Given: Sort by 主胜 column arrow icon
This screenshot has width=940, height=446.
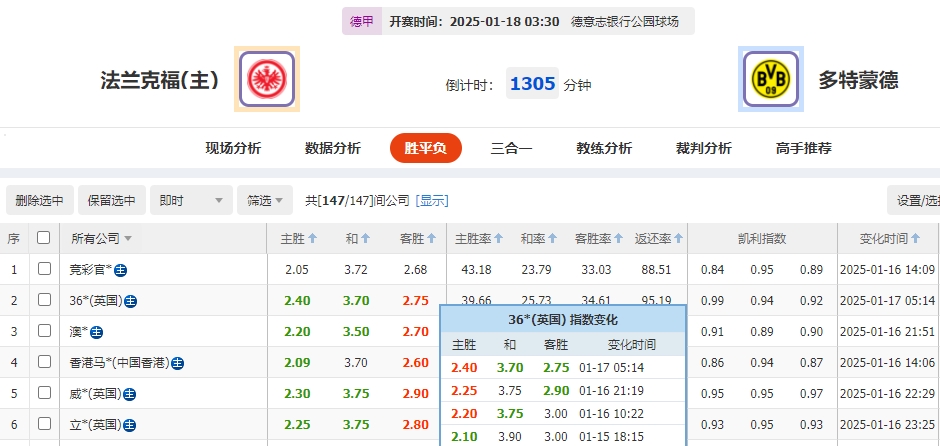Looking at the screenshot, I should pos(313,239).
